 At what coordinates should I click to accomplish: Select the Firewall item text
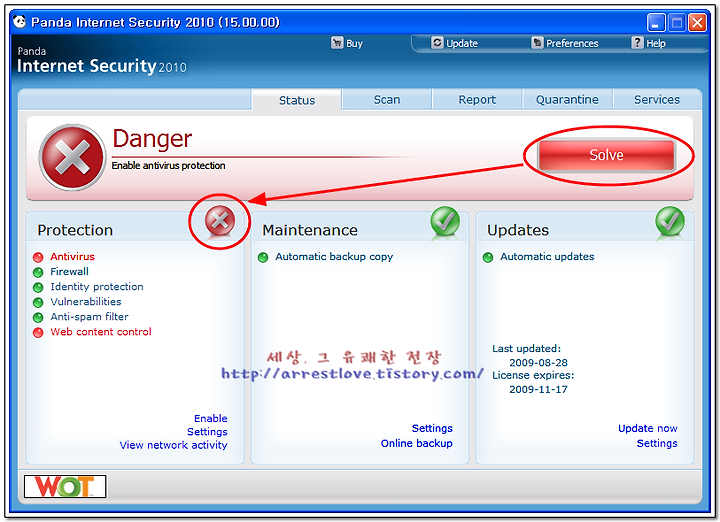(x=69, y=271)
